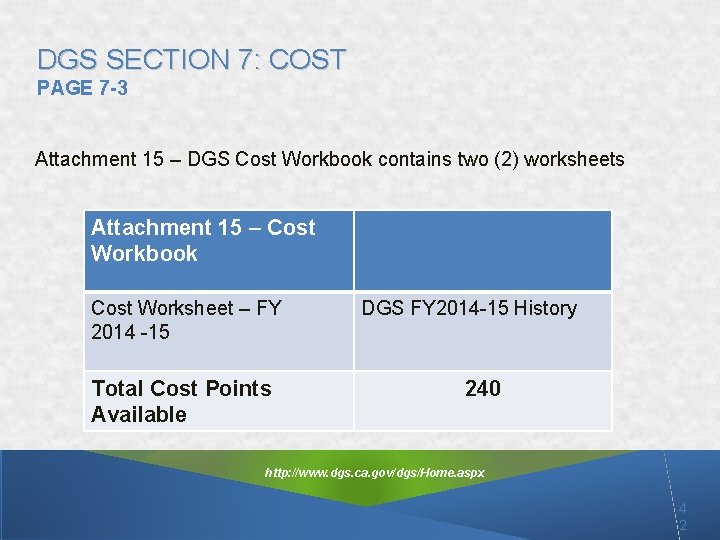
Task: Select the 'Attachment 15 – DGS Cost Workbook contains' sentence
Action: [329, 159]
